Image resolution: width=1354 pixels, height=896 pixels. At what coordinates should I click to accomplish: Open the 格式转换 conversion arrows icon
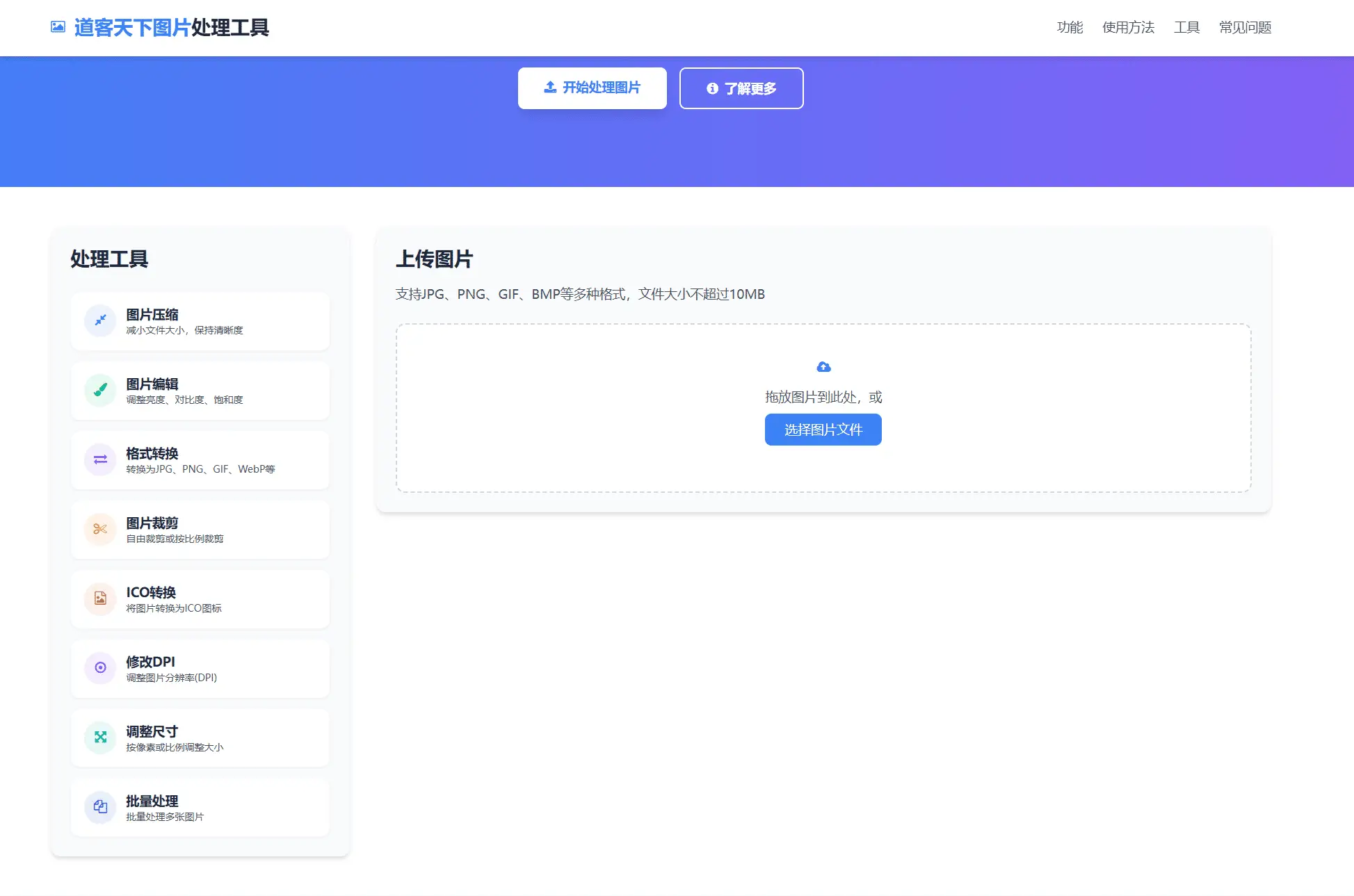click(x=99, y=459)
